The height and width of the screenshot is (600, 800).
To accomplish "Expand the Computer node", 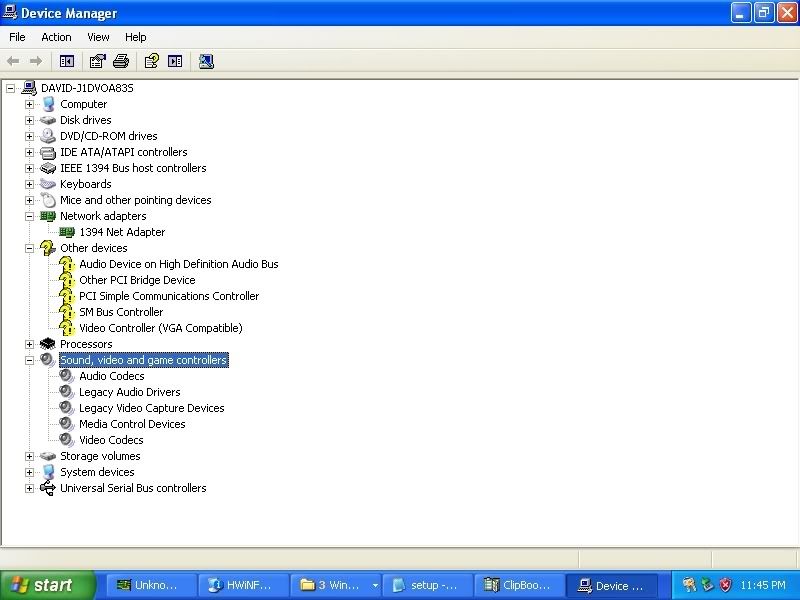I will (30, 104).
